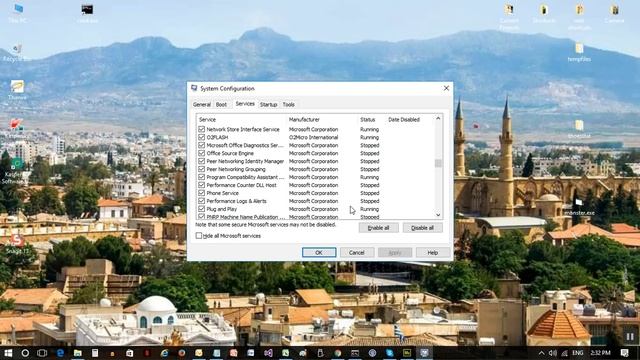The width and height of the screenshot is (640, 360).
Task: Select Running status of Plug and Play
Action: point(369,209)
